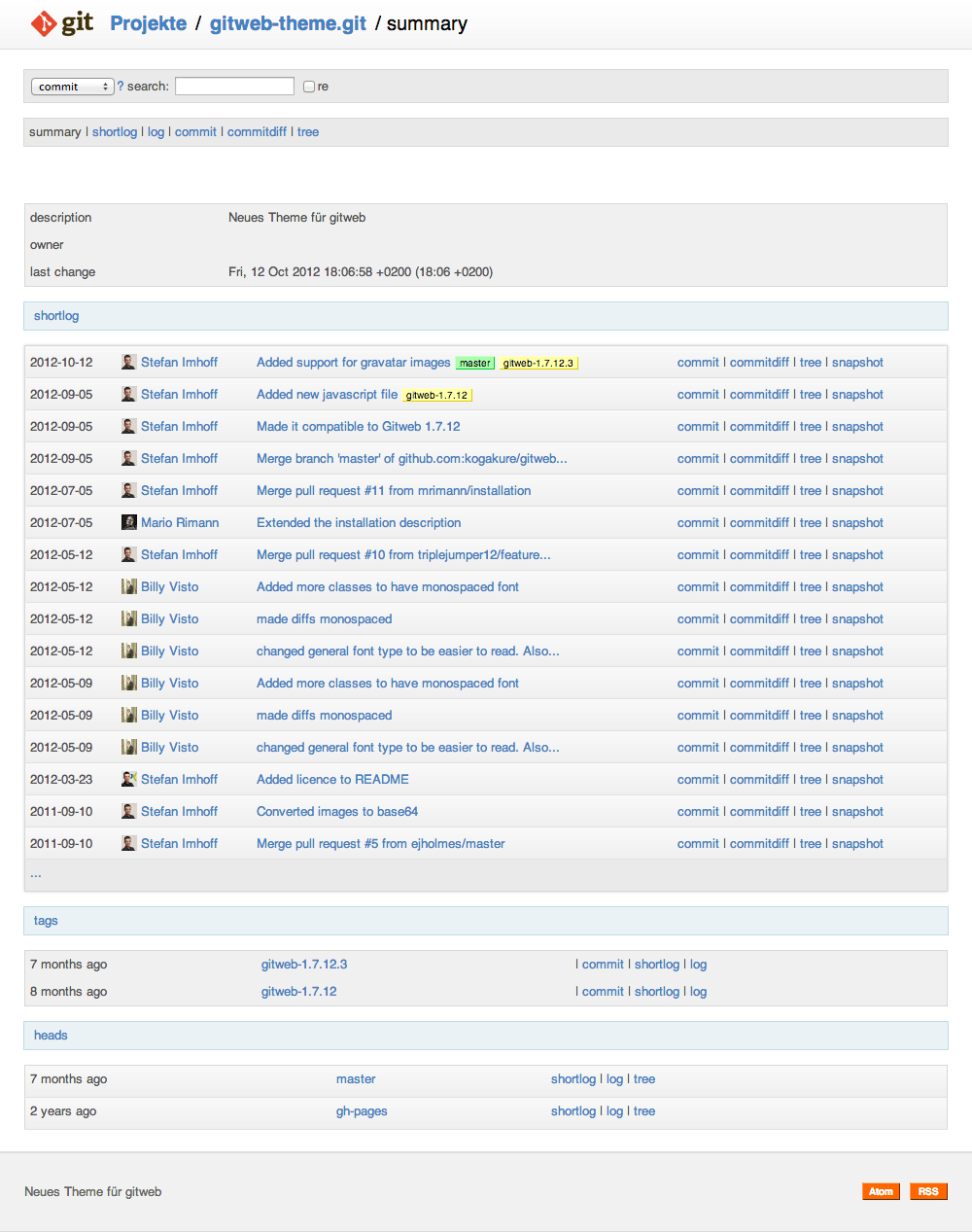Expand the shortlog section header
Image resolution: width=972 pixels, height=1232 pixels.
click(x=56, y=316)
